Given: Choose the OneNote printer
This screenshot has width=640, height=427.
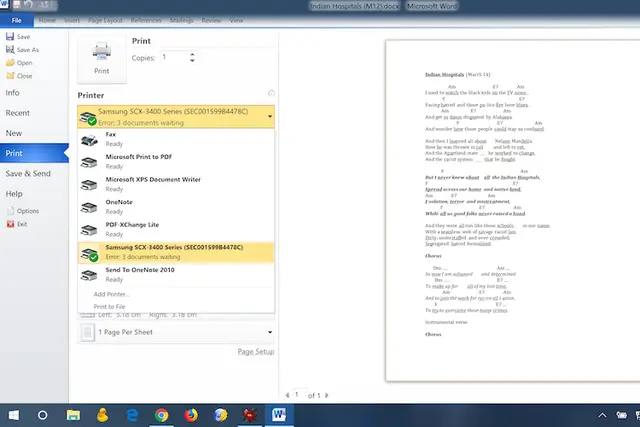Looking at the screenshot, I should [x=176, y=207].
